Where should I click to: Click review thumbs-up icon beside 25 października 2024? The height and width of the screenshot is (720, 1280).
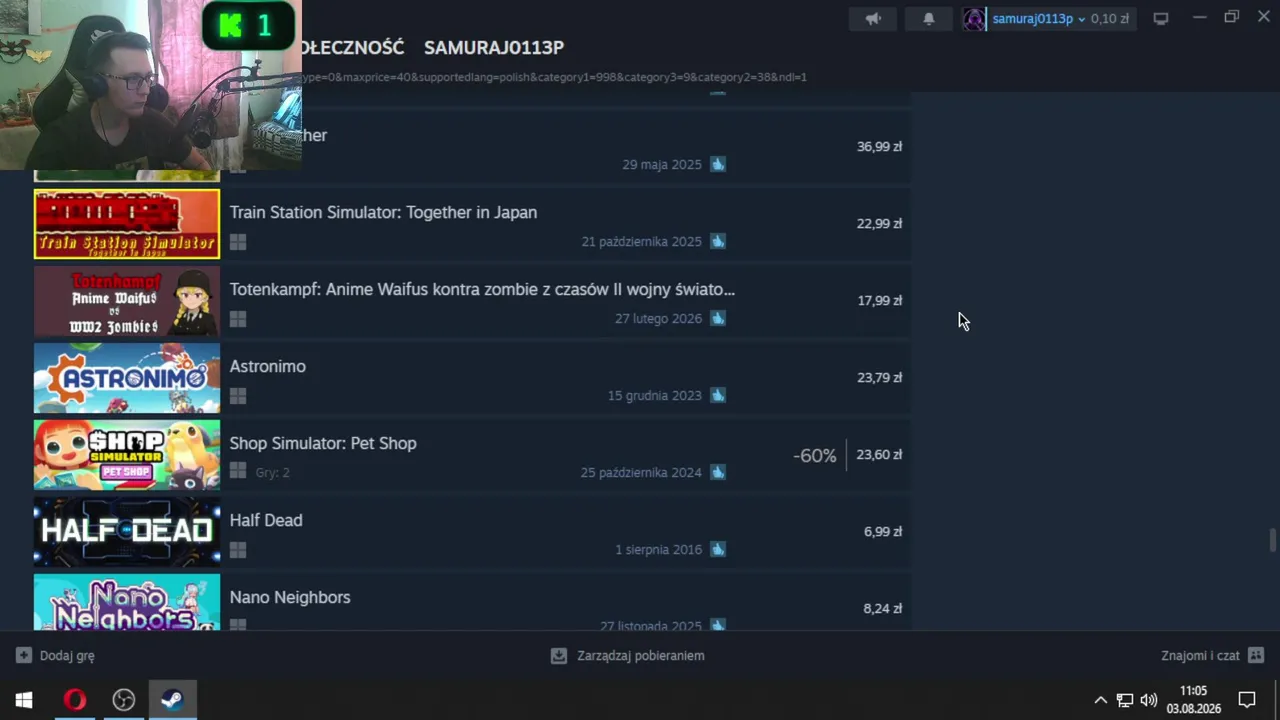(x=718, y=472)
